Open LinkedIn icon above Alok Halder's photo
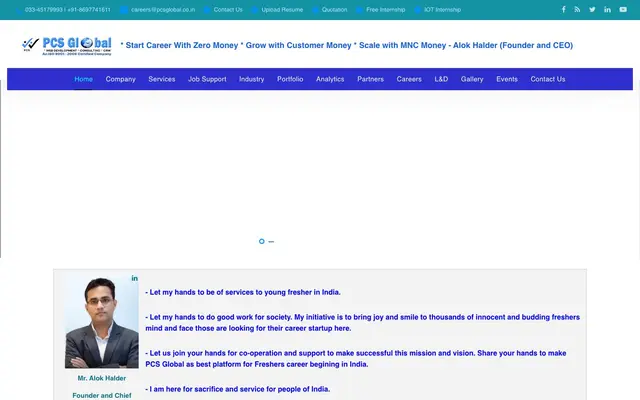The width and height of the screenshot is (640, 400). (134, 278)
